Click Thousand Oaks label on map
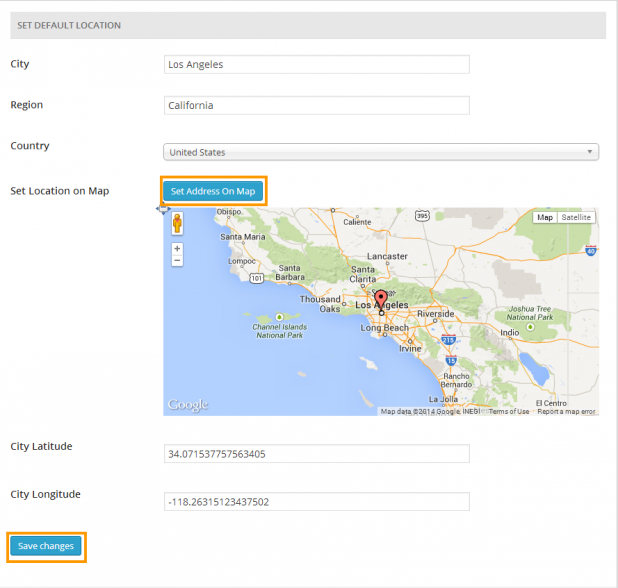The height and width of the screenshot is (588, 618). (320, 304)
